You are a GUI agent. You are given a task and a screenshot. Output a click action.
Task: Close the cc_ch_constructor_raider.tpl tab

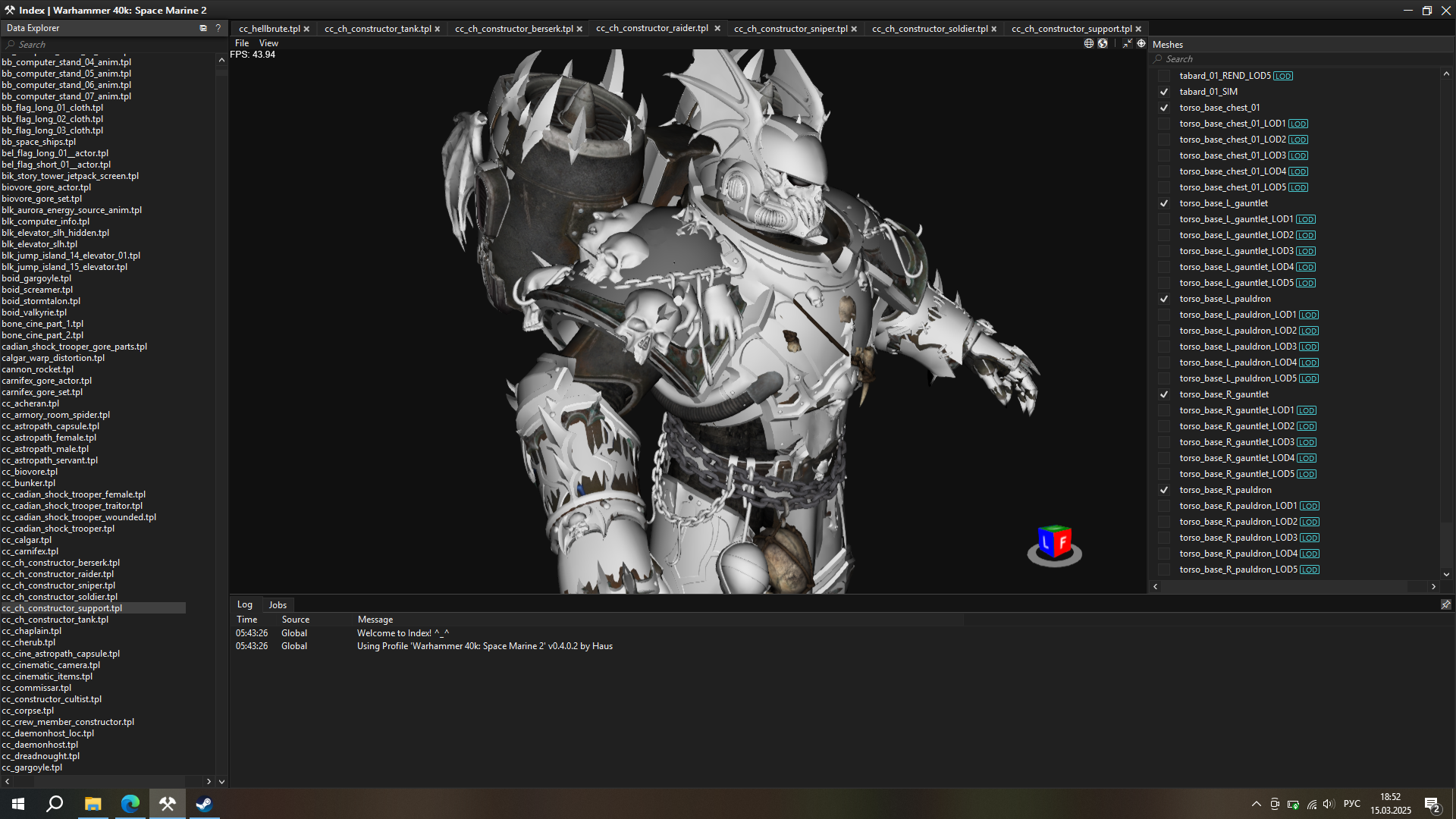point(717,28)
